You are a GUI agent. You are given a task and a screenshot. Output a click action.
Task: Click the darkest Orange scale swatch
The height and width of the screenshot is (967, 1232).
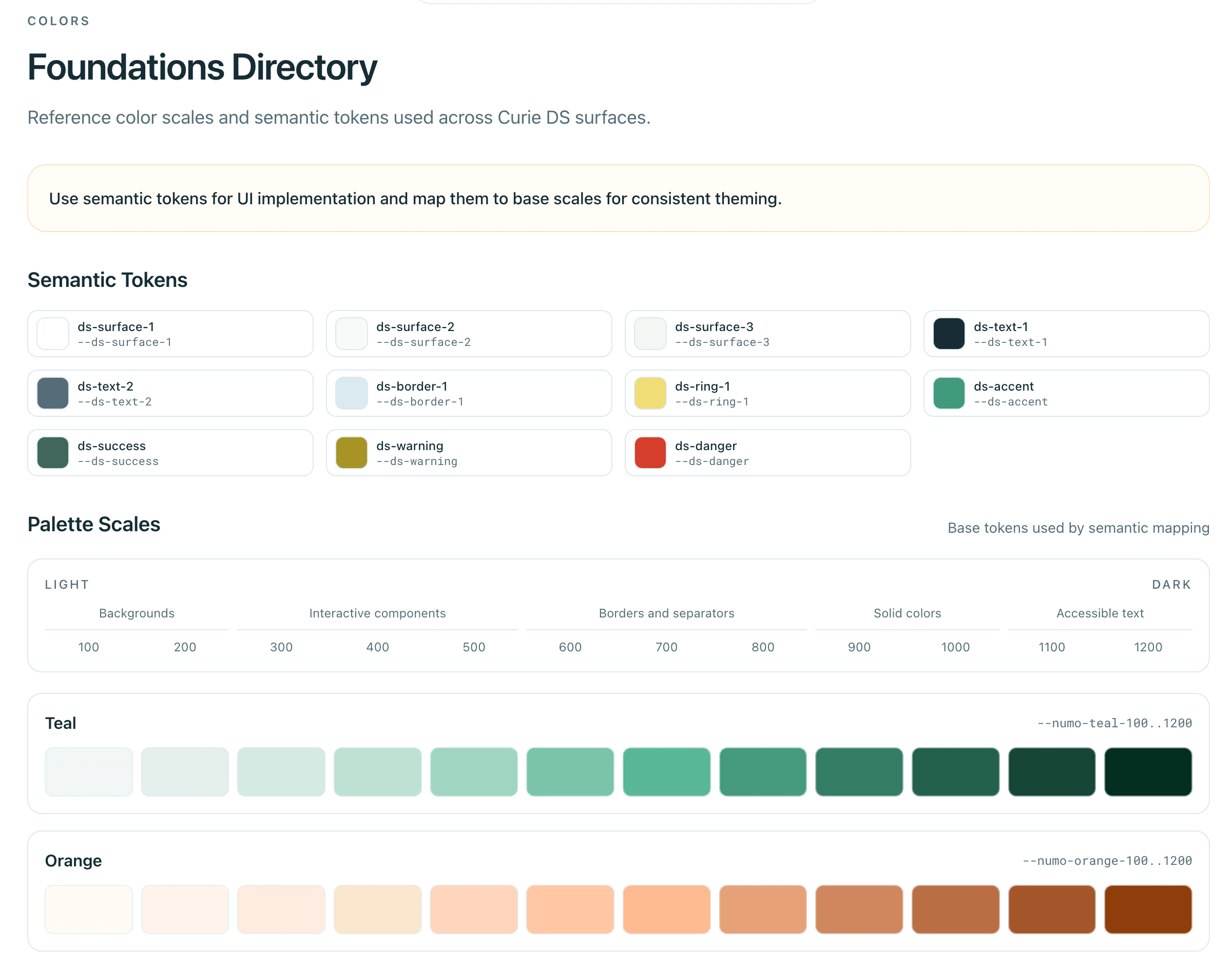coord(1148,909)
